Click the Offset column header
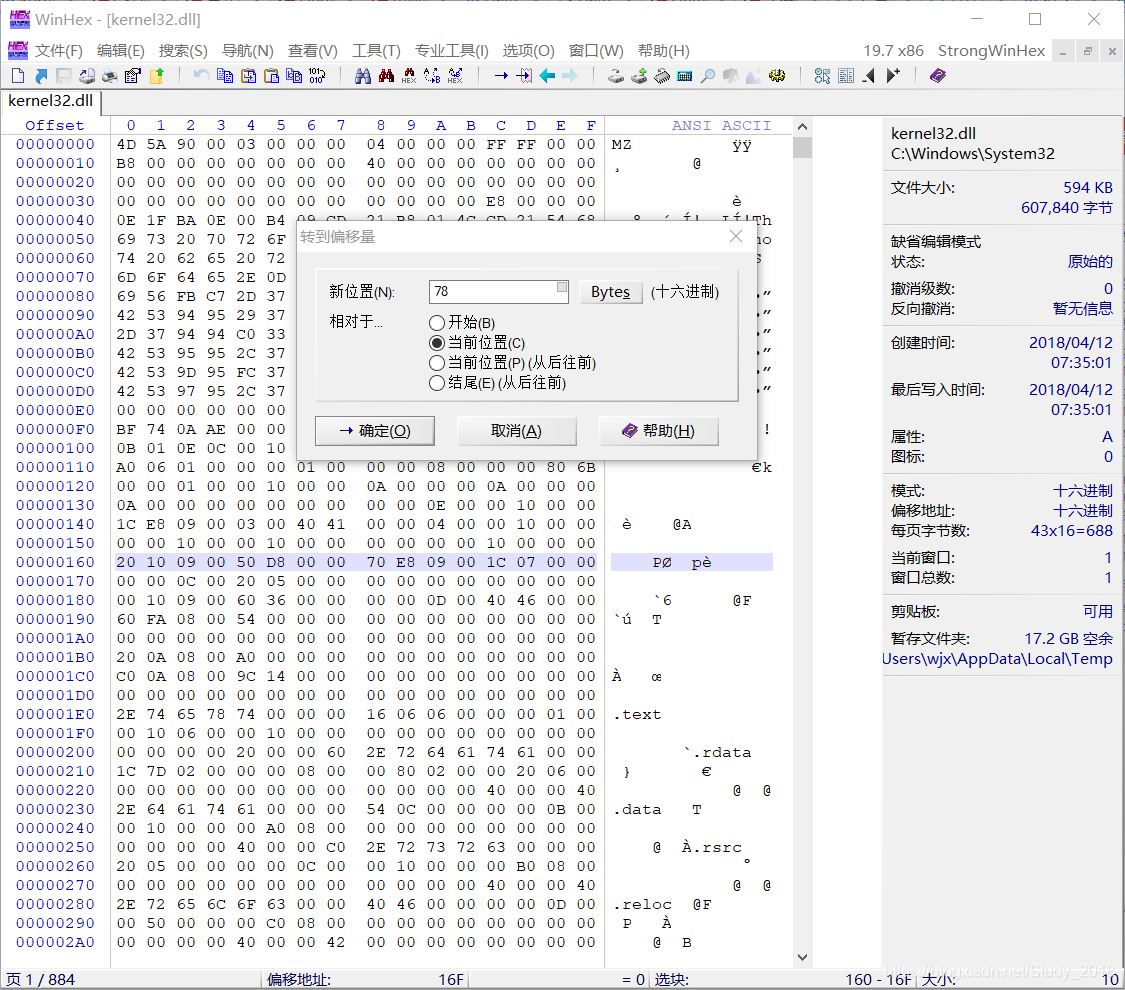This screenshot has width=1125, height=990. click(55, 126)
